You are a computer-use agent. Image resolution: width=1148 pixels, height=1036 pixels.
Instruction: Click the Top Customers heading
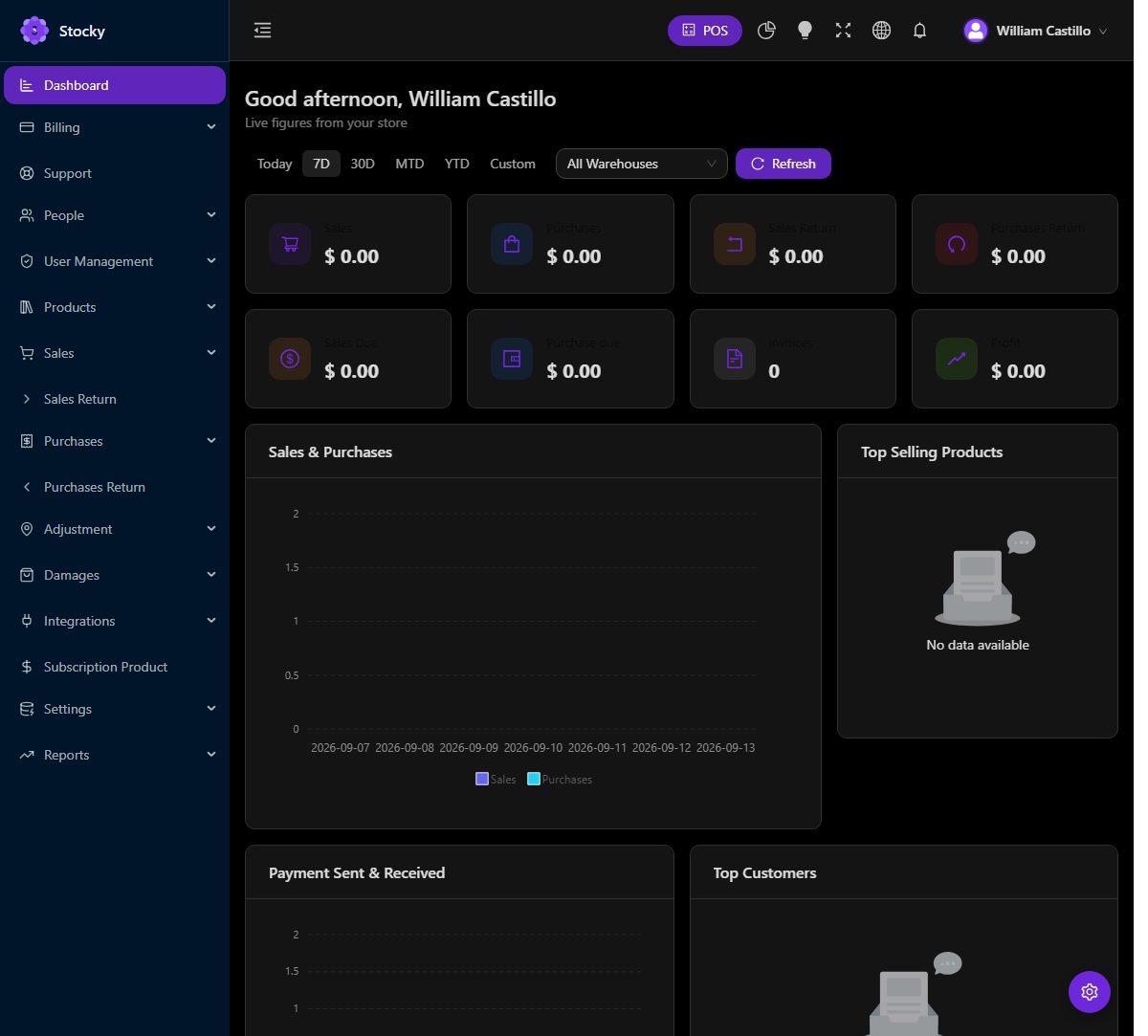[x=764, y=872]
